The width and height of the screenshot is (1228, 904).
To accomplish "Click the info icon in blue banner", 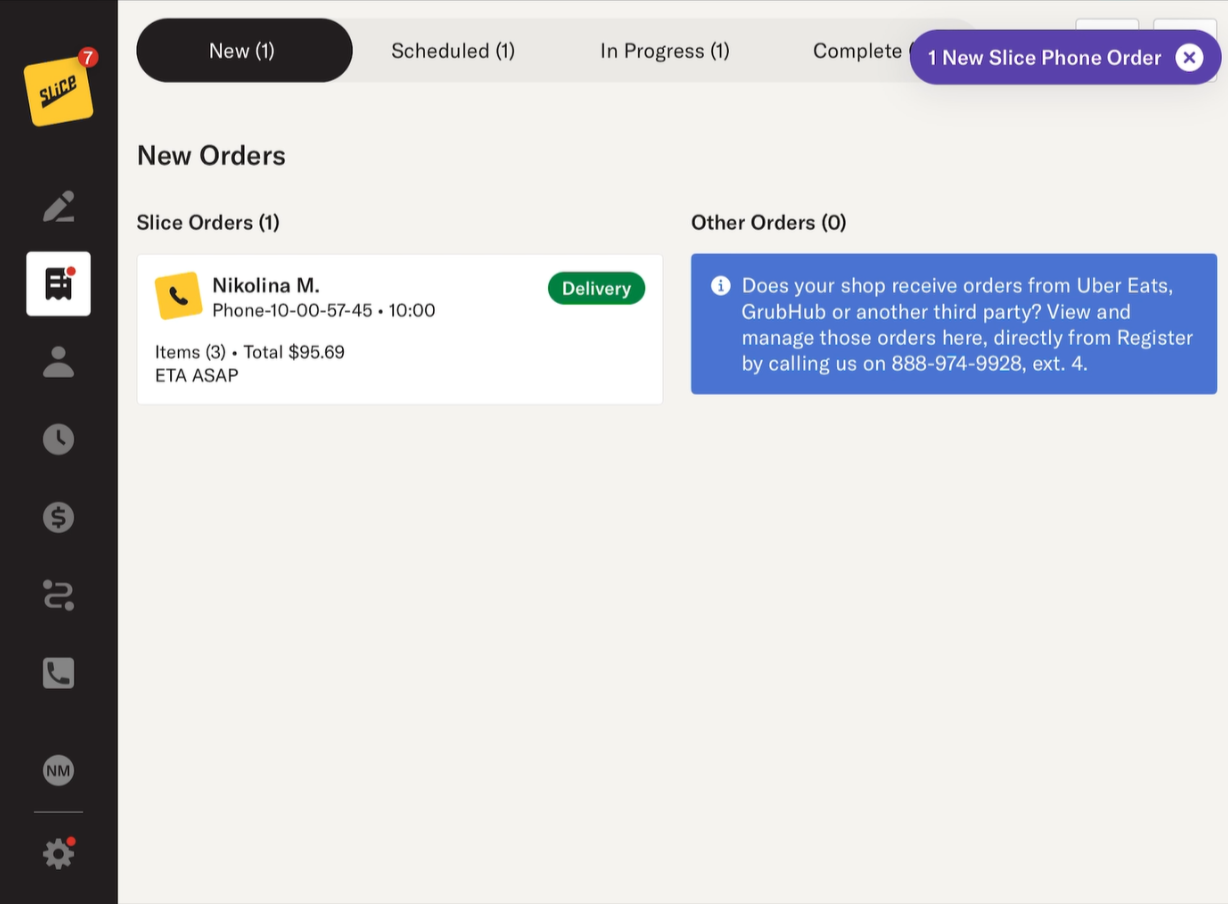I will click(720, 286).
